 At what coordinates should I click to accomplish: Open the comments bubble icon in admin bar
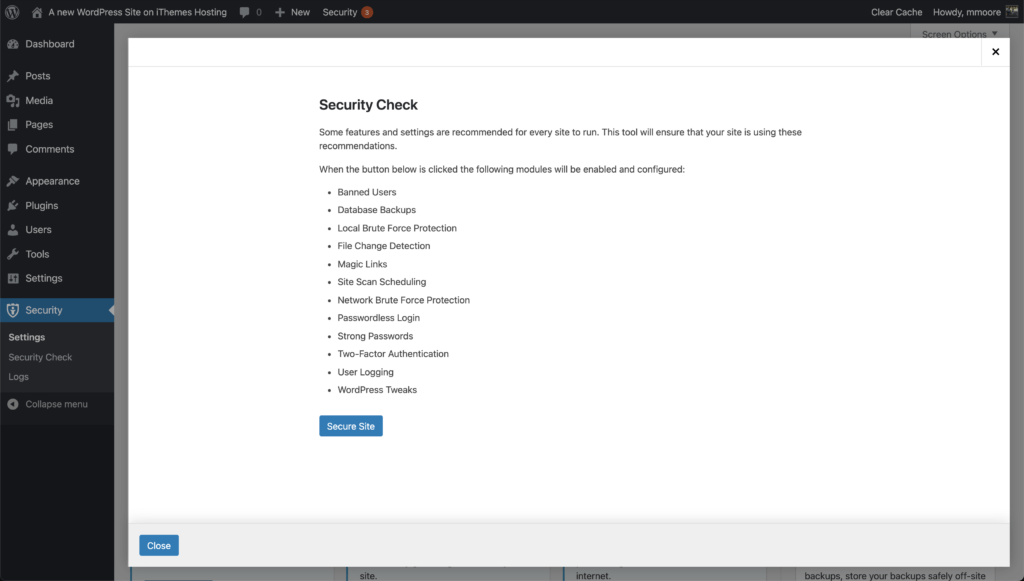pyautogui.click(x=244, y=12)
